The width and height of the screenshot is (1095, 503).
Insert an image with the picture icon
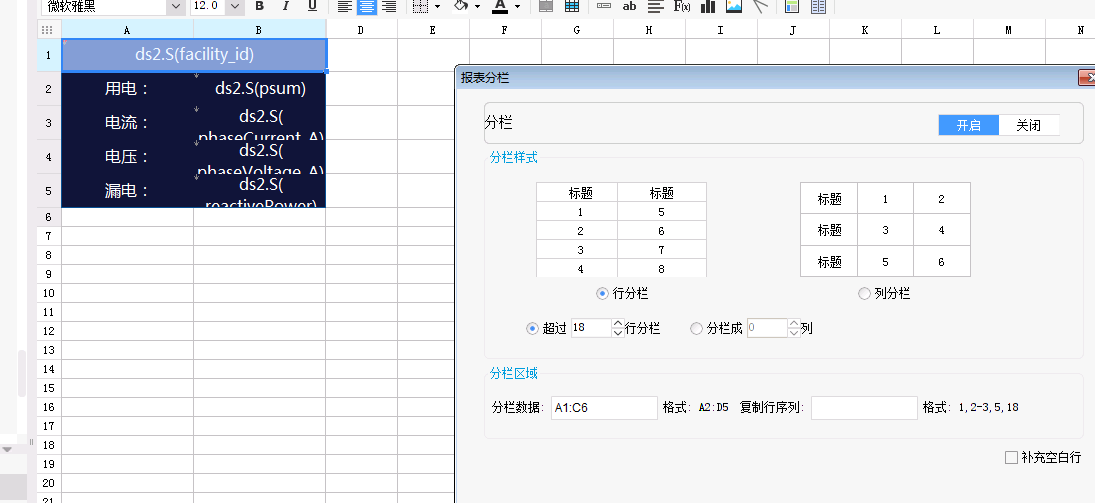pyautogui.click(x=734, y=6)
